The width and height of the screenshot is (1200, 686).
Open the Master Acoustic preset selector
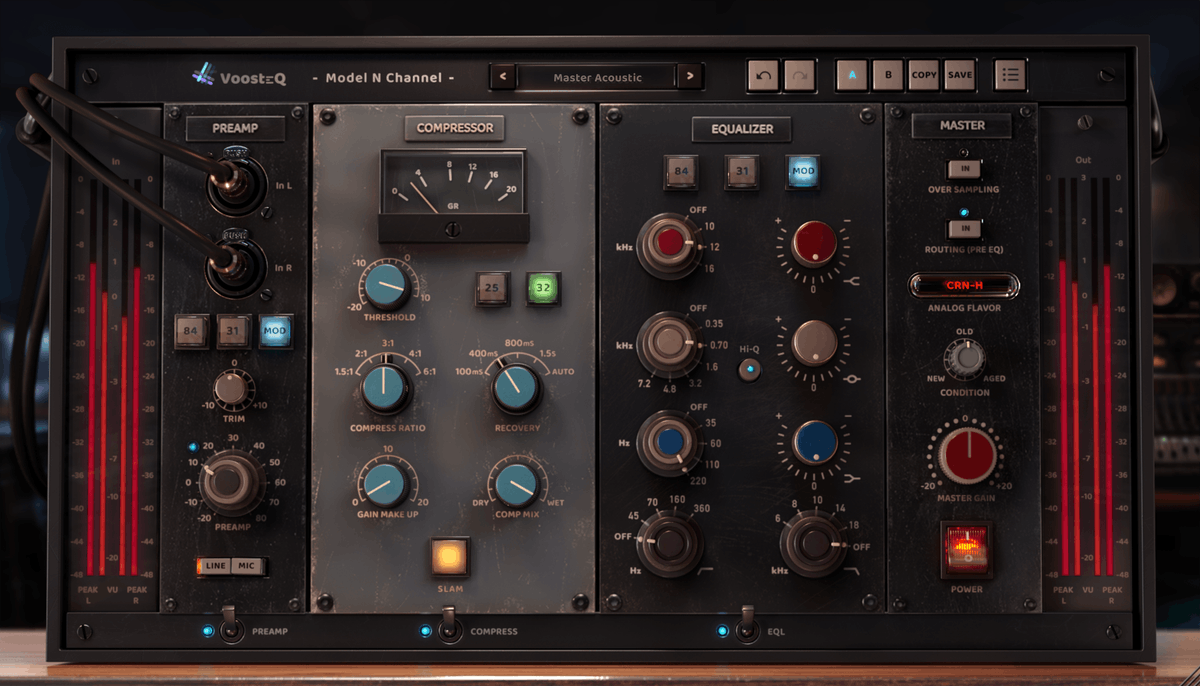tap(596, 77)
